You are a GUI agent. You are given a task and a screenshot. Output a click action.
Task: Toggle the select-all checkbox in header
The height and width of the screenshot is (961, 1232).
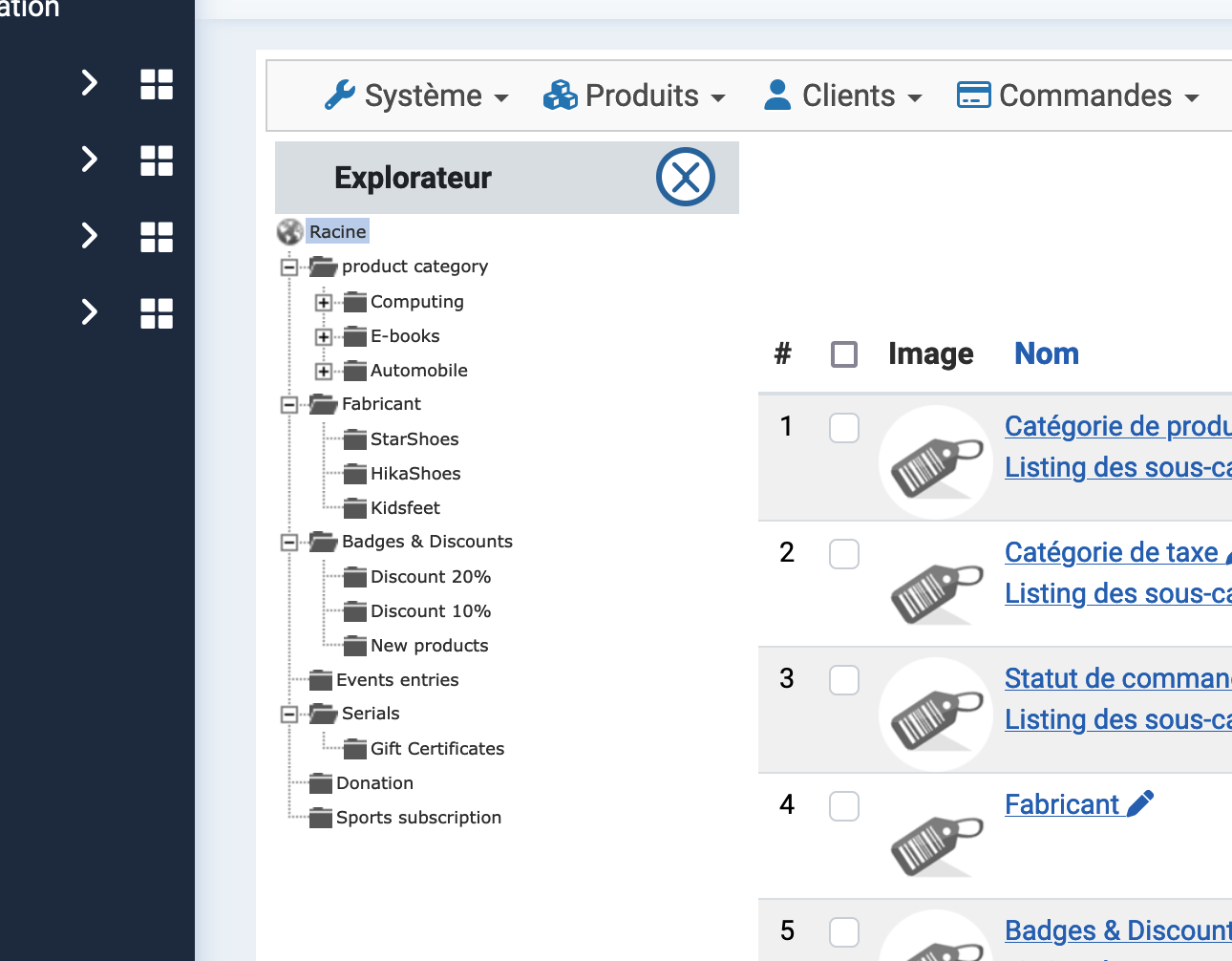[843, 354]
